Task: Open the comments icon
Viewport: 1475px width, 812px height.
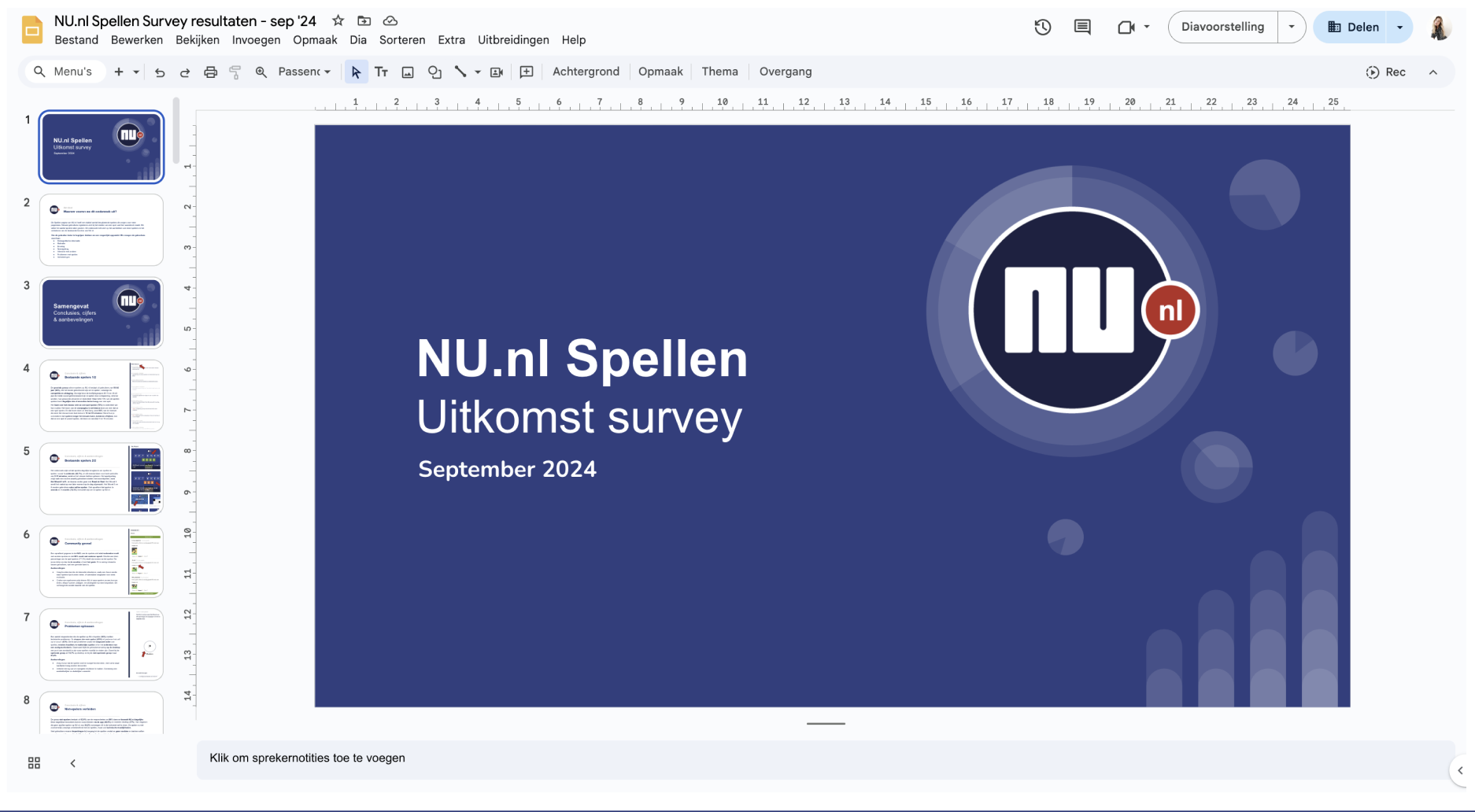Action: click(x=1082, y=27)
